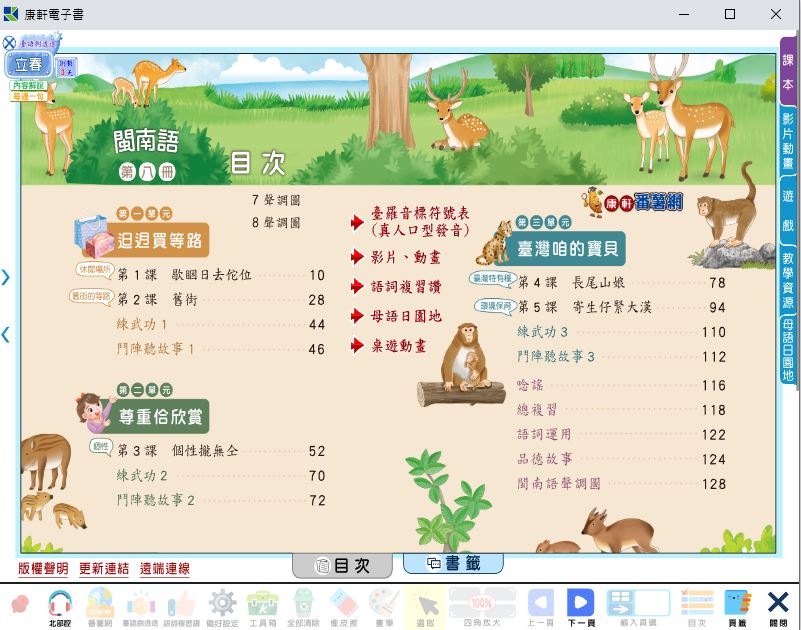Image resolution: width=801 pixels, height=630 pixels.
Task: Open 臺羅音標符號表 link
Action: 420,222
